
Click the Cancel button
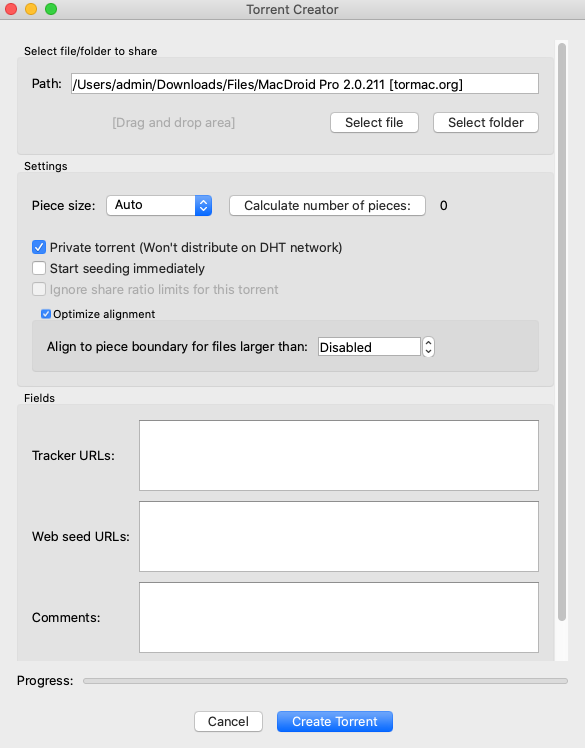pyautogui.click(x=228, y=721)
